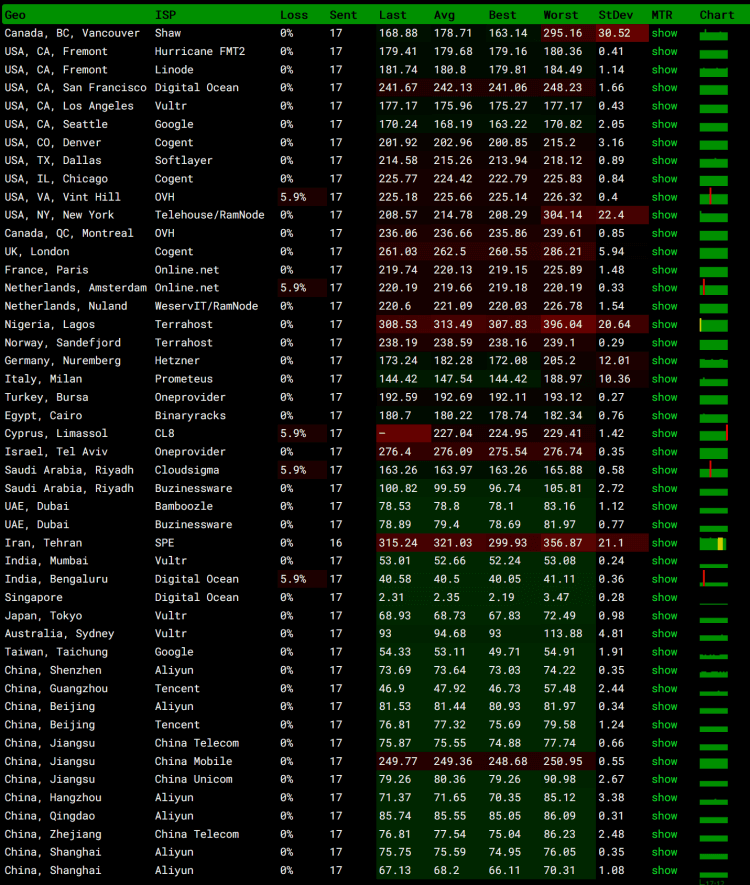This screenshot has width=750, height=885.
Task: Open chart thumbnail for Jiangsu China Mobile
Action: click(x=713, y=763)
